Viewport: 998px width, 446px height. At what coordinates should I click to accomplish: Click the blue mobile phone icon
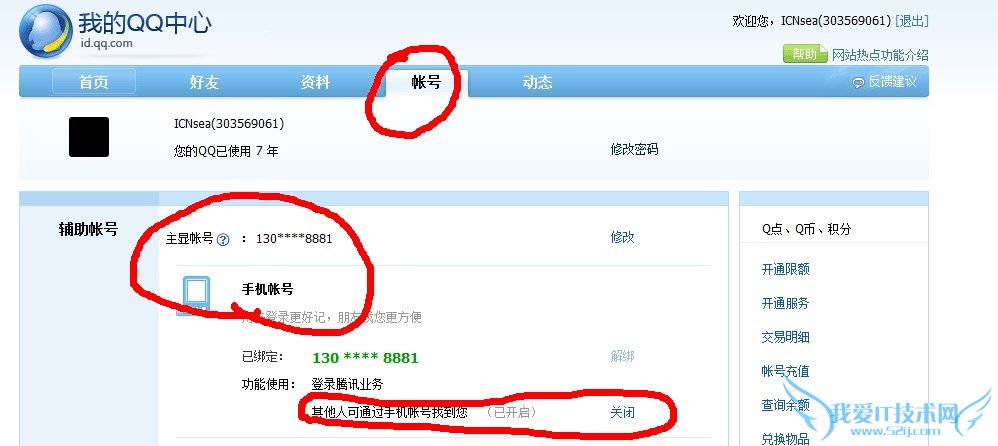[x=196, y=295]
